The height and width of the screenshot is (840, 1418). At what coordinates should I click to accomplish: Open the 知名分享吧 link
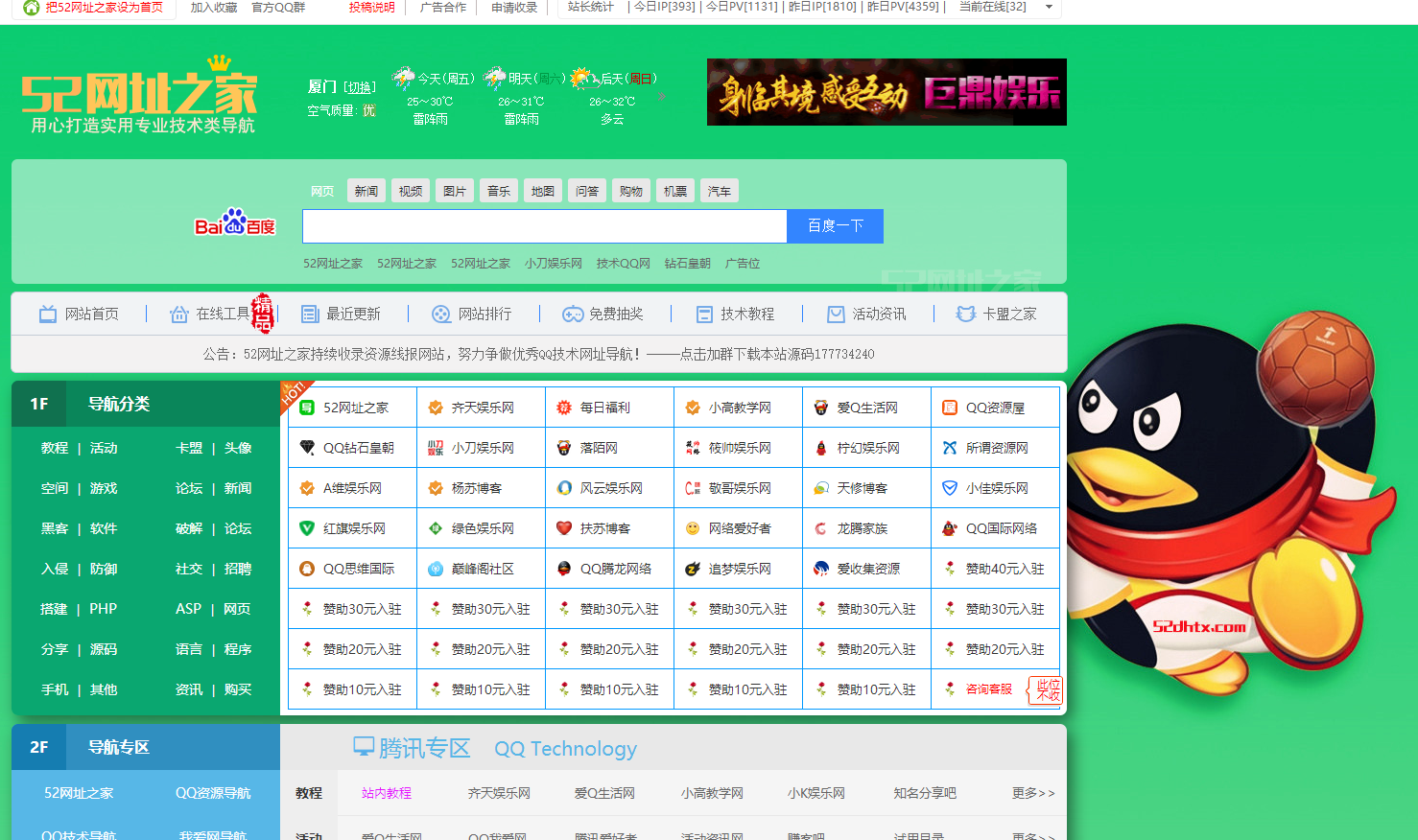tap(925, 793)
